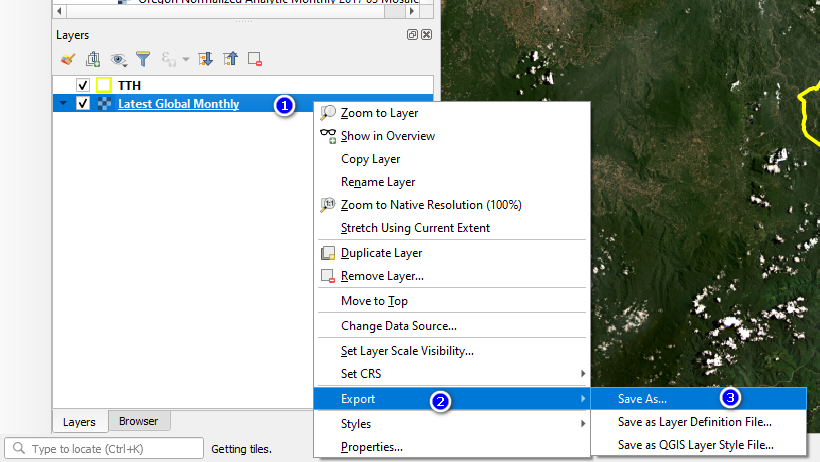Click the upper panel horizontal scrollbar track
820x462 pixels.
point(236,10)
